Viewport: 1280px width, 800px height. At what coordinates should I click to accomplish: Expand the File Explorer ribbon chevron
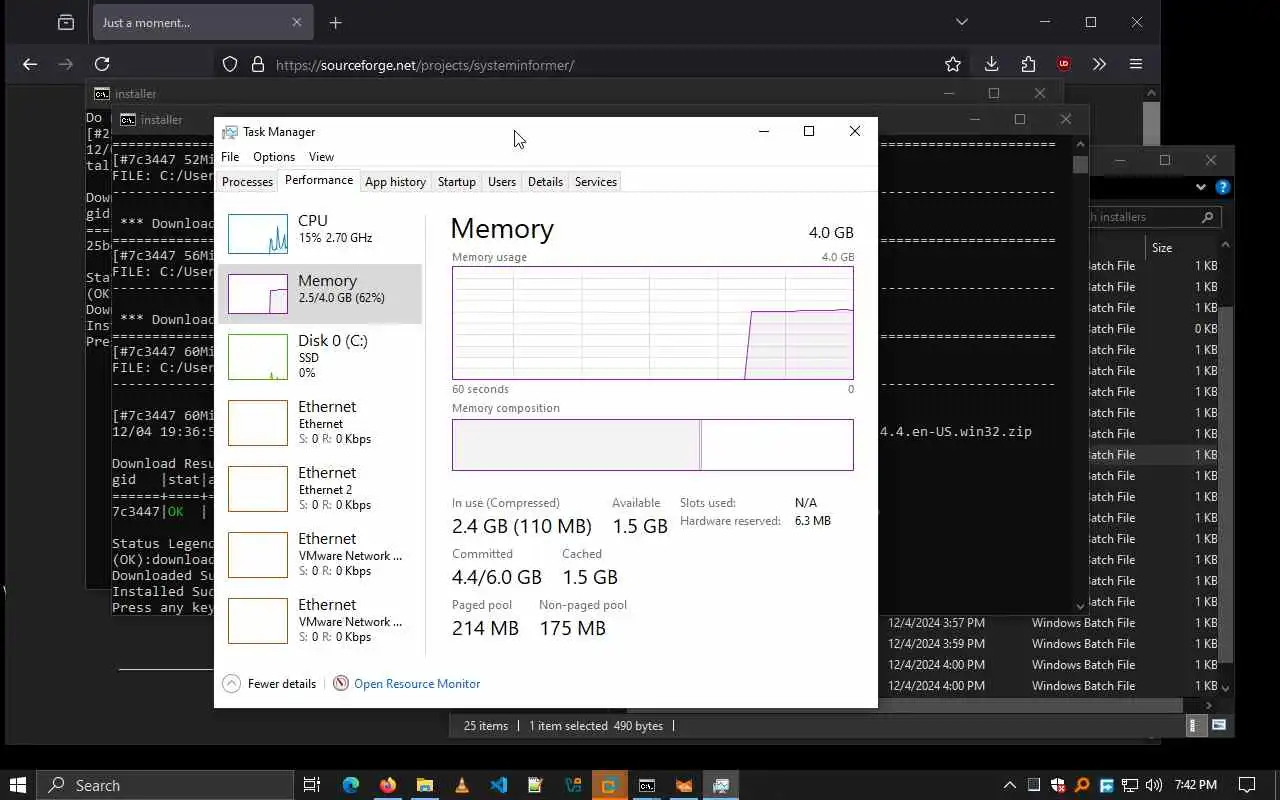1200,187
